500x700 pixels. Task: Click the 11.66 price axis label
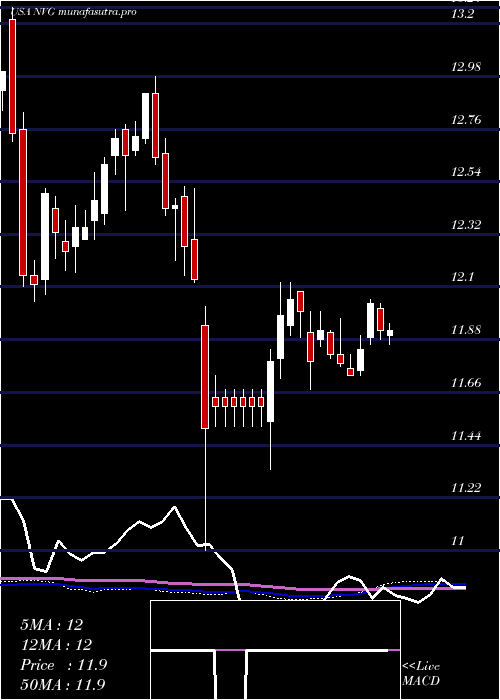[467, 383]
